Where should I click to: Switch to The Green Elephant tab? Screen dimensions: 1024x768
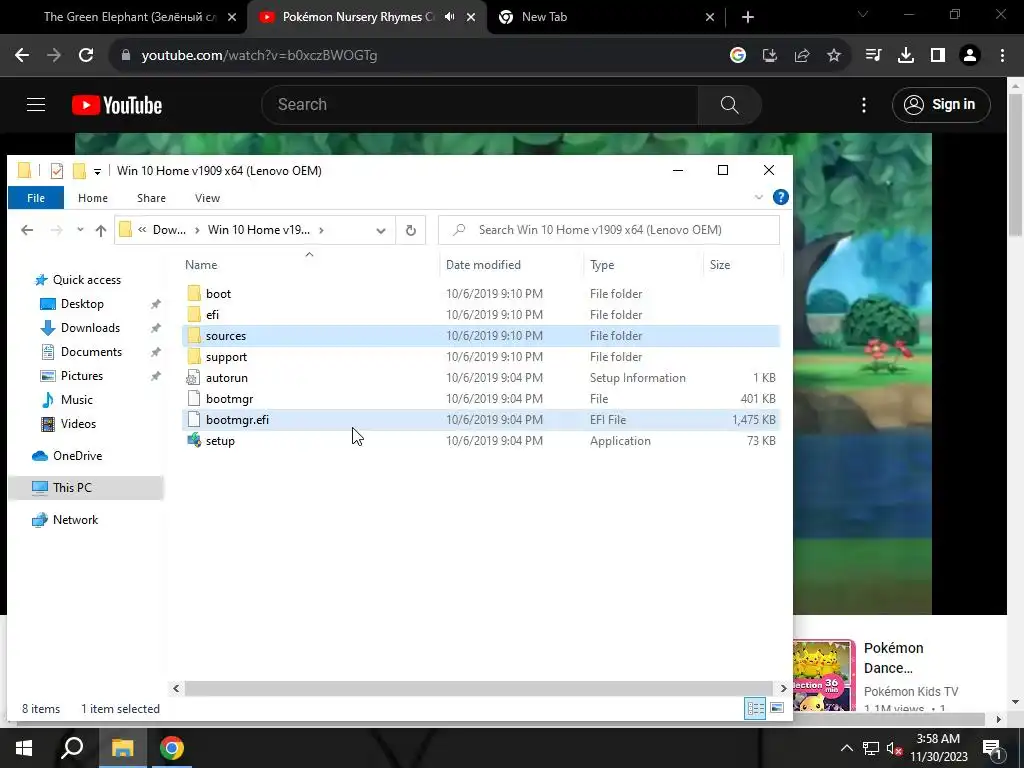point(129,17)
